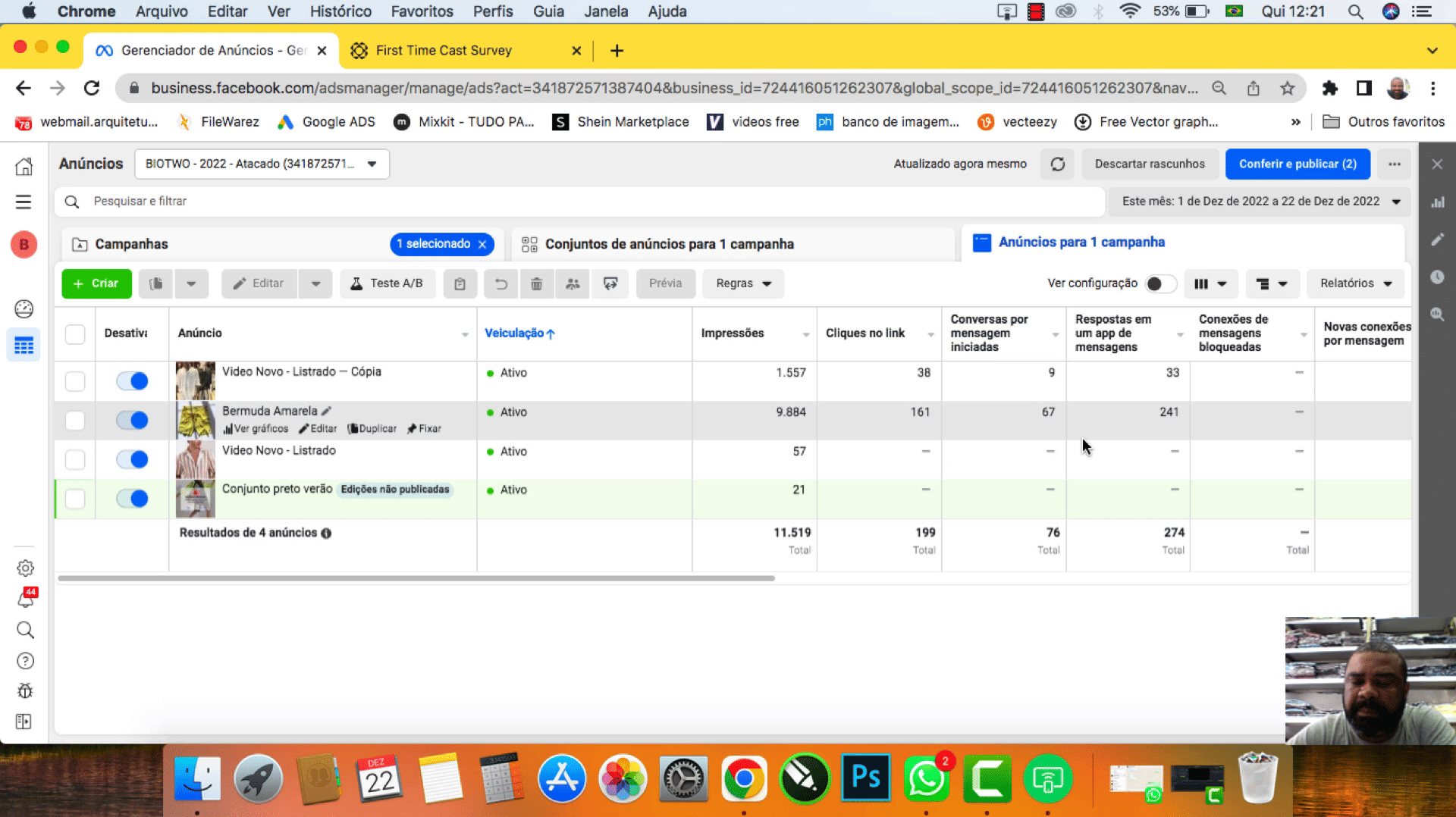Check the box for Video Novo - Listrado - Cópia
Screen dimensions: 1456x817
click(x=75, y=380)
